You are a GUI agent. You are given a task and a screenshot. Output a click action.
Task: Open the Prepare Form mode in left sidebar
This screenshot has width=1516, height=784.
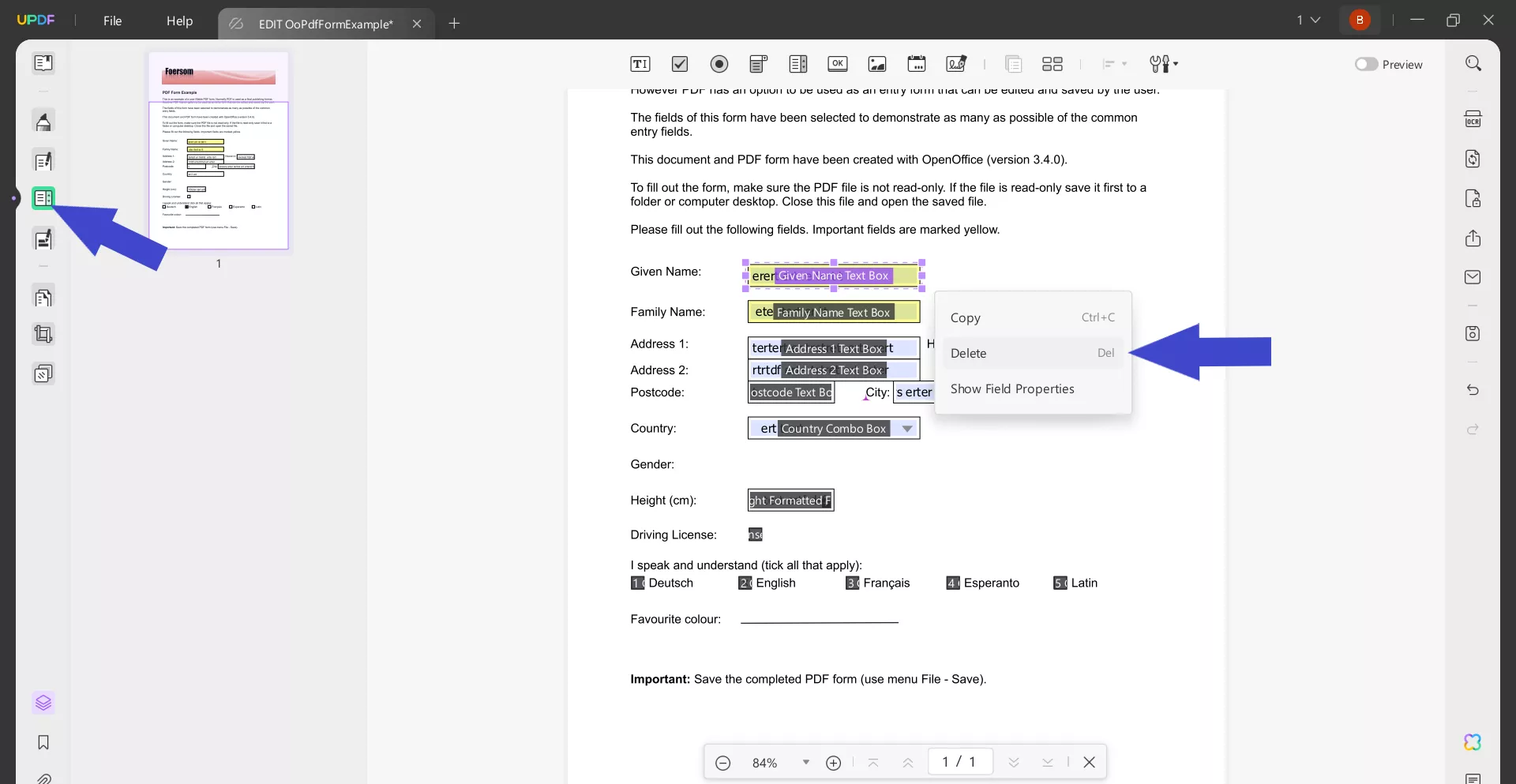pyautogui.click(x=43, y=198)
